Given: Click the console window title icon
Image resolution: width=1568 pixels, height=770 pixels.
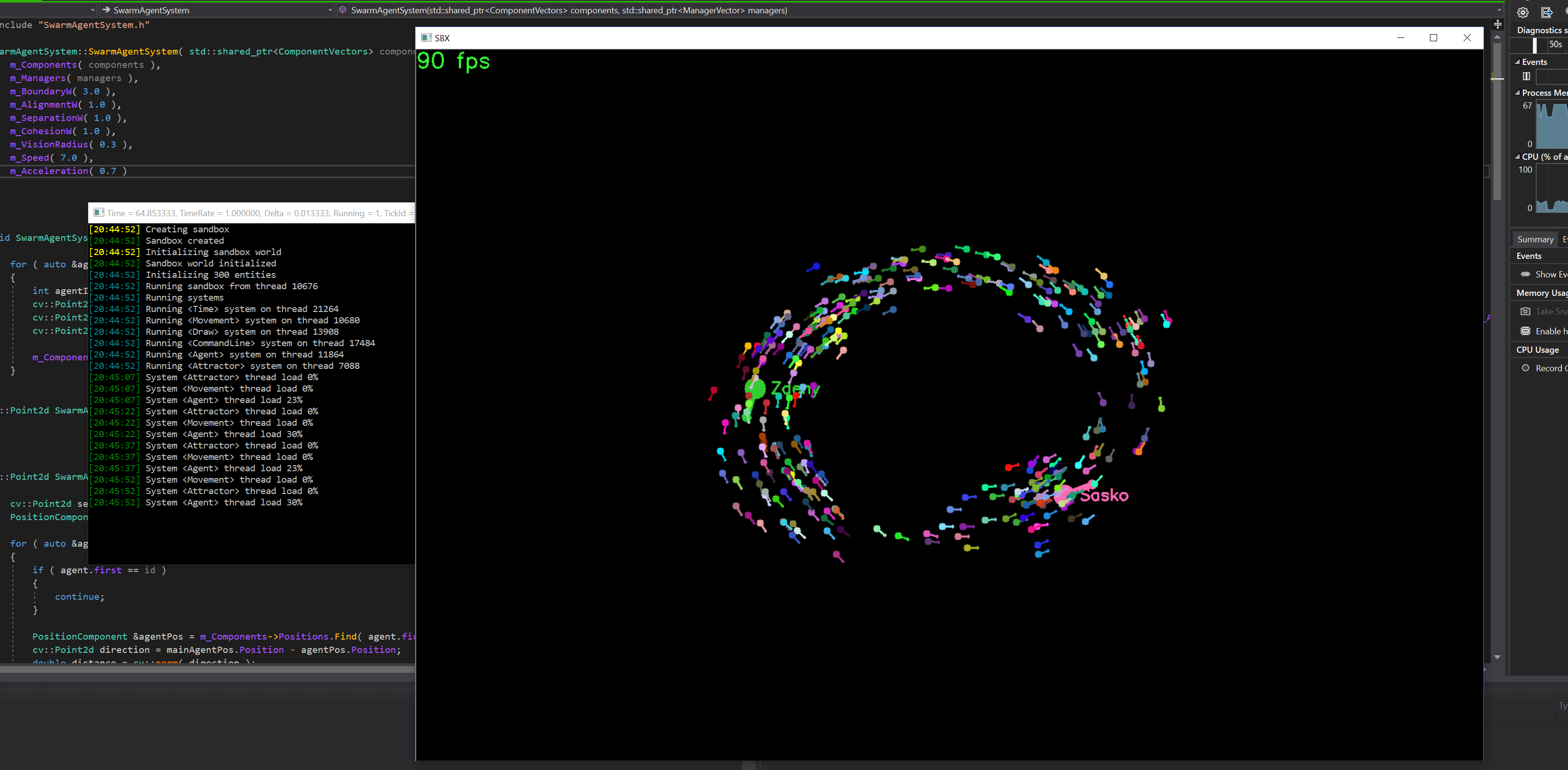Looking at the screenshot, I should pos(99,212).
